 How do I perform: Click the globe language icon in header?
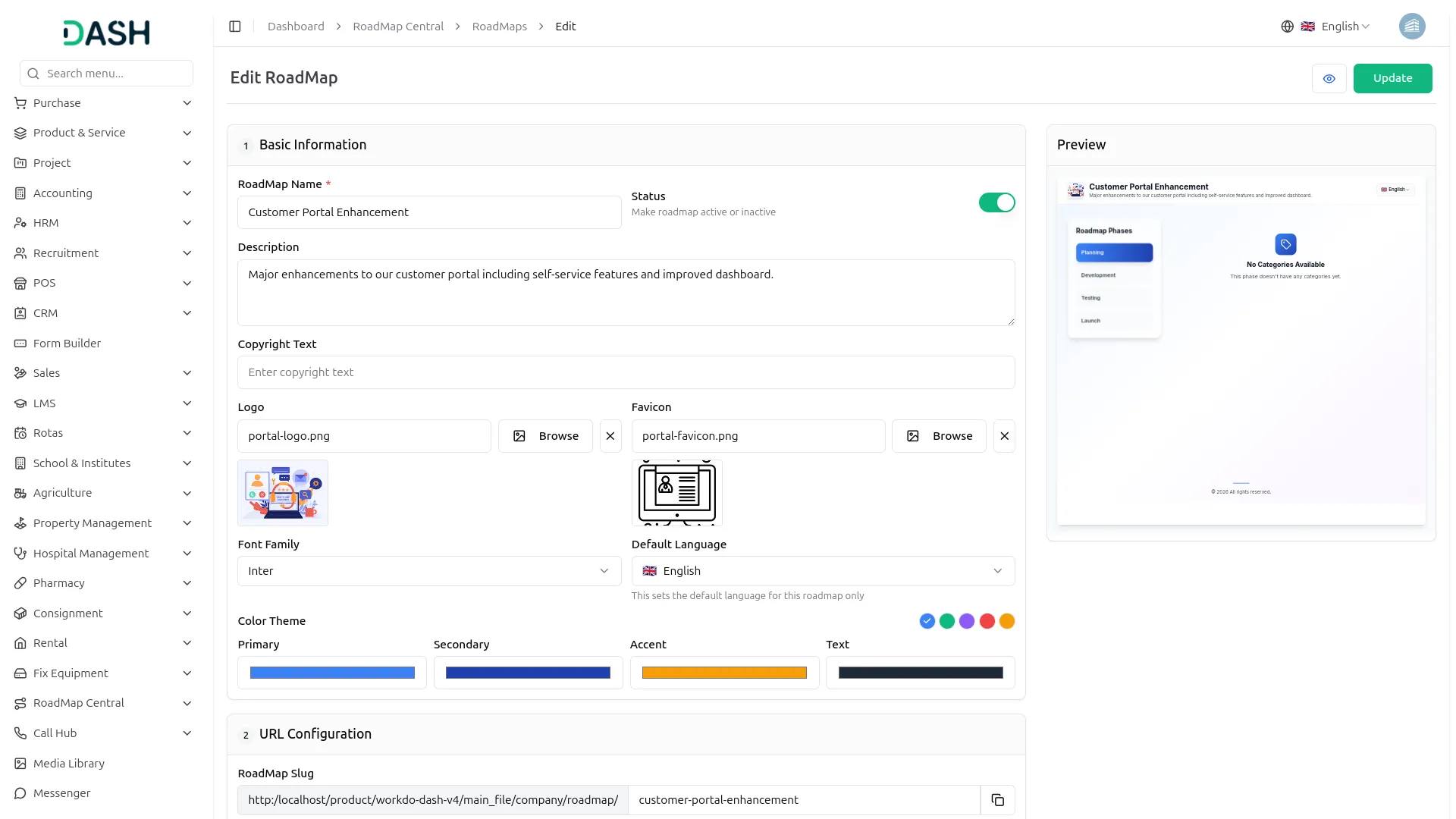[x=1287, y=26]
